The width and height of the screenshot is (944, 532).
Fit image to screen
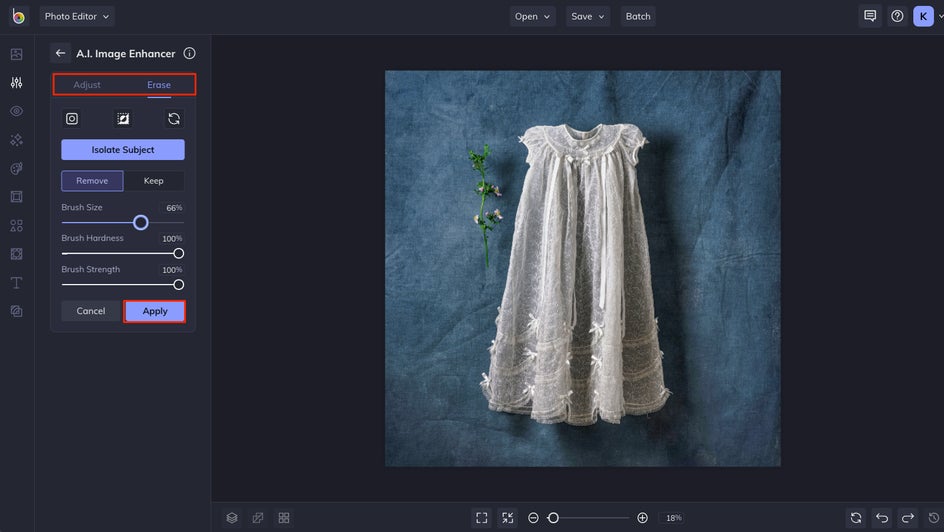[x=482, y=518]
